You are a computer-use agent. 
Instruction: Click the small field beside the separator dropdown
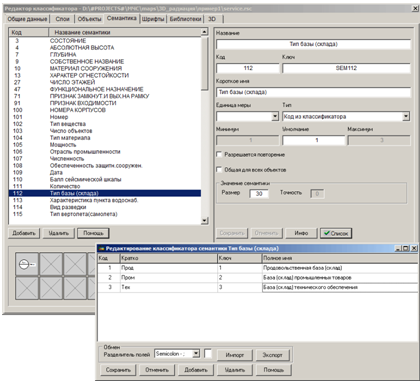point(208,354)
